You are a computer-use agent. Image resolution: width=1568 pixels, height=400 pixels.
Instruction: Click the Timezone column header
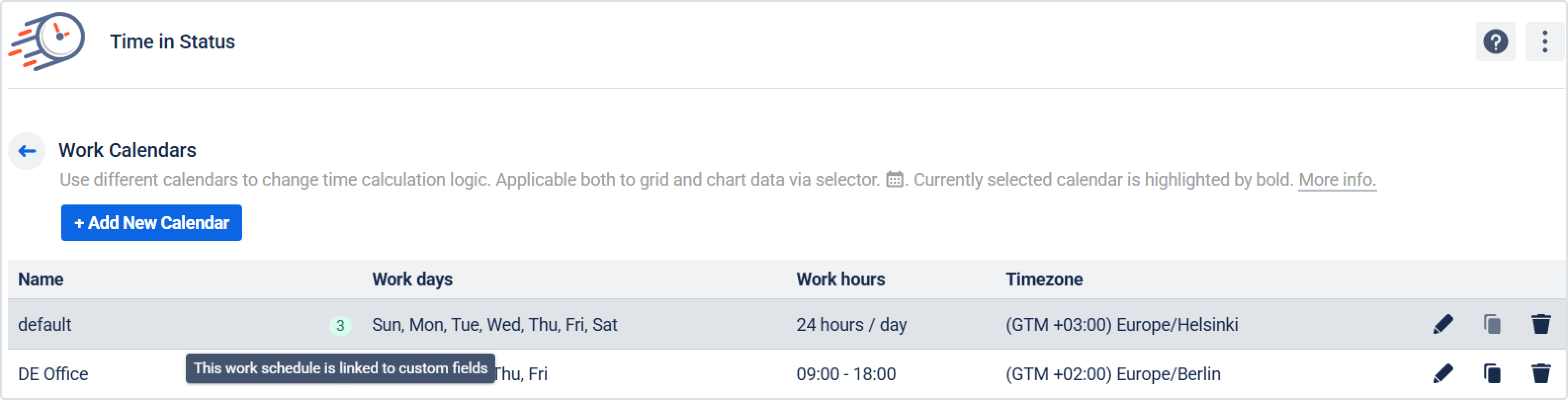coord(1044,279)
